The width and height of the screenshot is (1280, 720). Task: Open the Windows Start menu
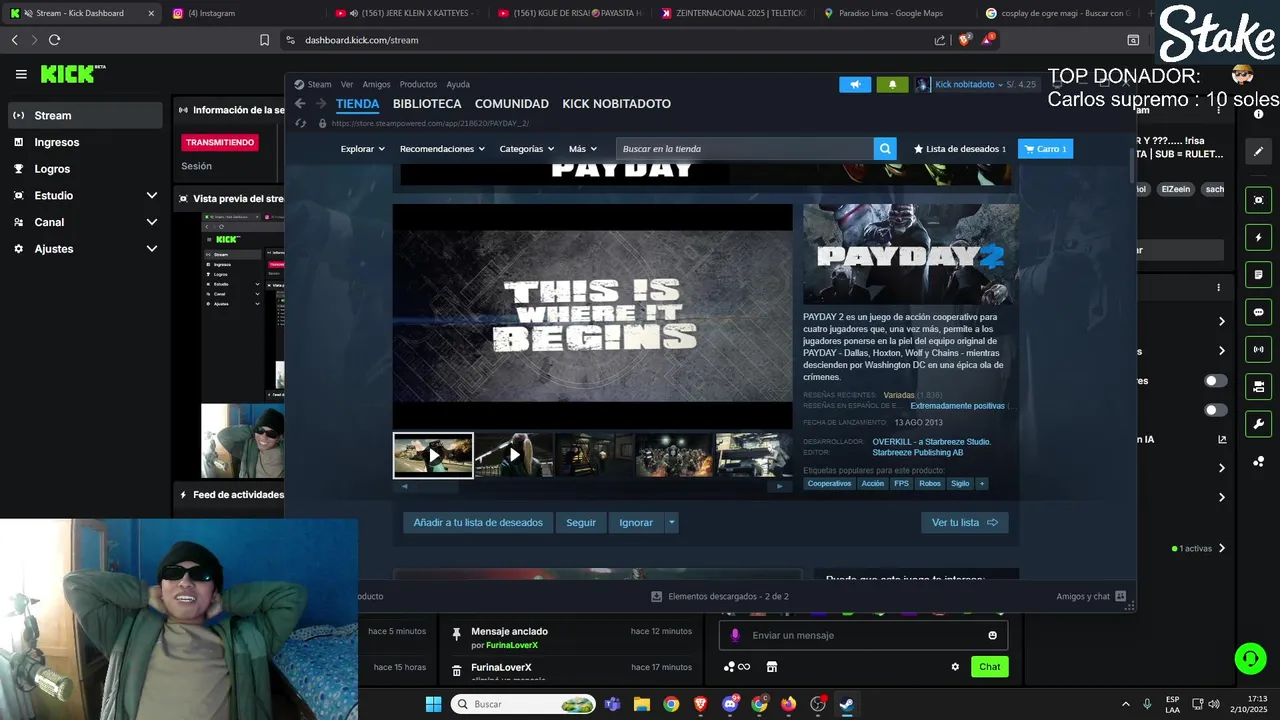(x=433, y=704)
